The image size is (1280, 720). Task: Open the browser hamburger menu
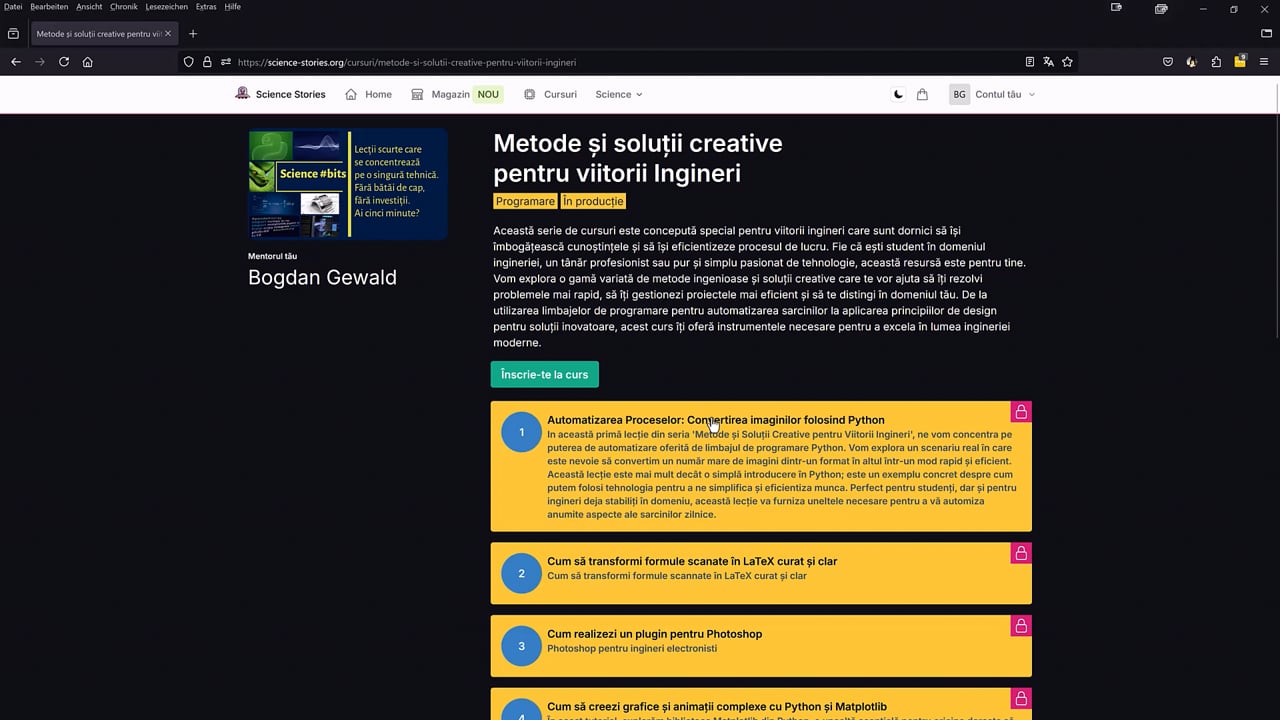(x=1264, y=62)
